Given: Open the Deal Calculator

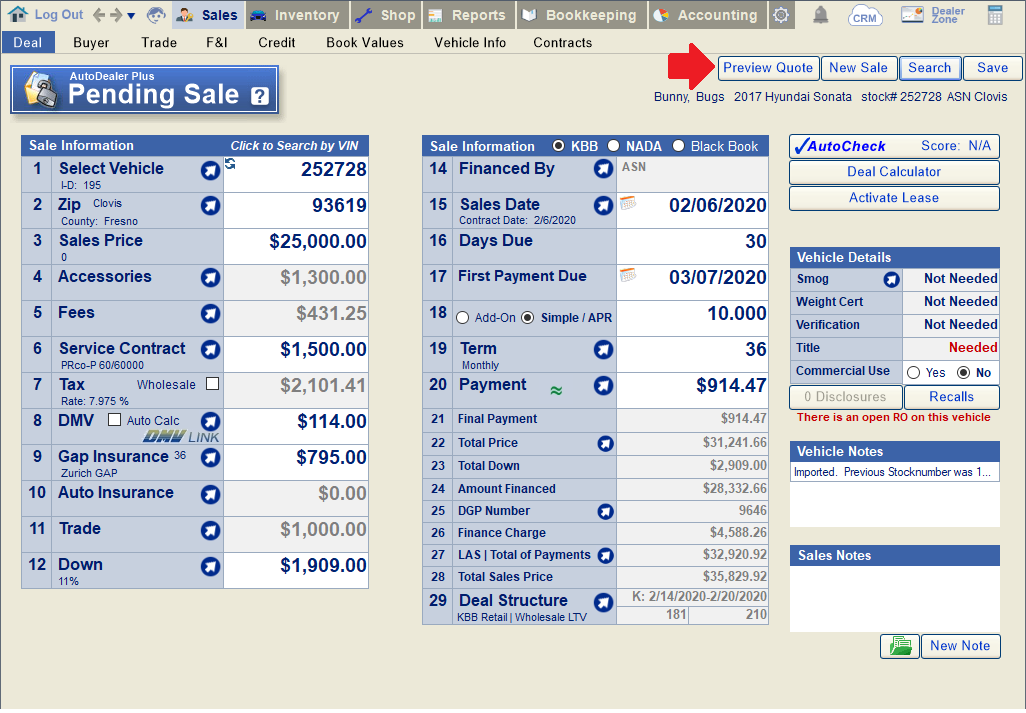Looking at the screenshot, I should [894, 172].
